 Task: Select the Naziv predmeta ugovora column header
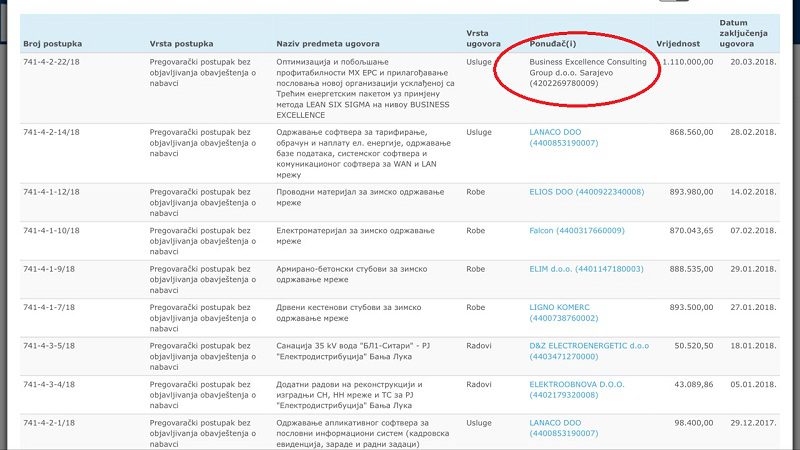(328, 44)
